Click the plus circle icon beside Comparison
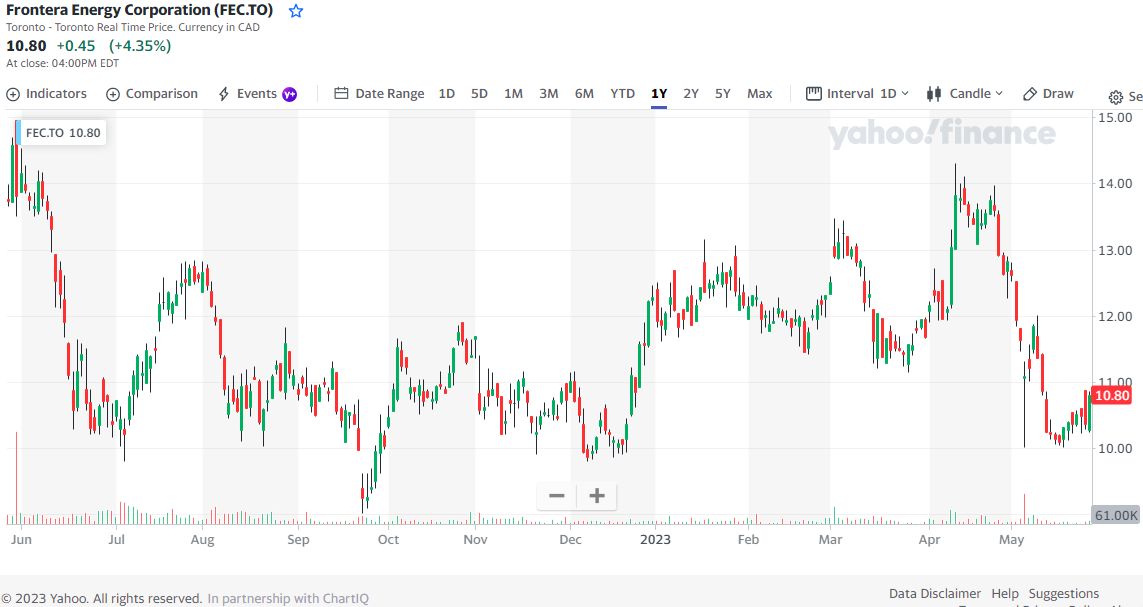 [113, 95]
